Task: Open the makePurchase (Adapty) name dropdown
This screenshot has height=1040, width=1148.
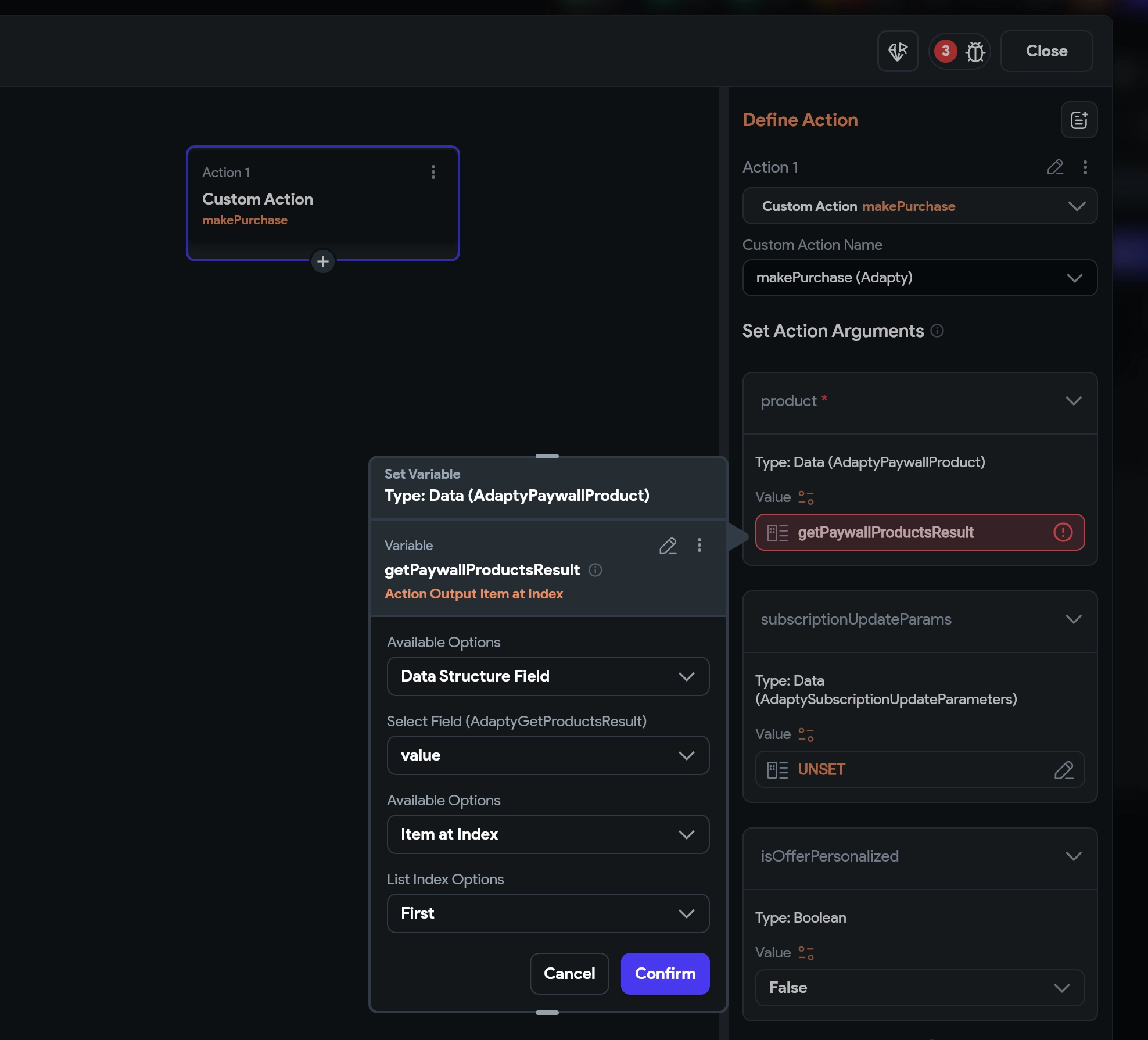Action: 920,278
